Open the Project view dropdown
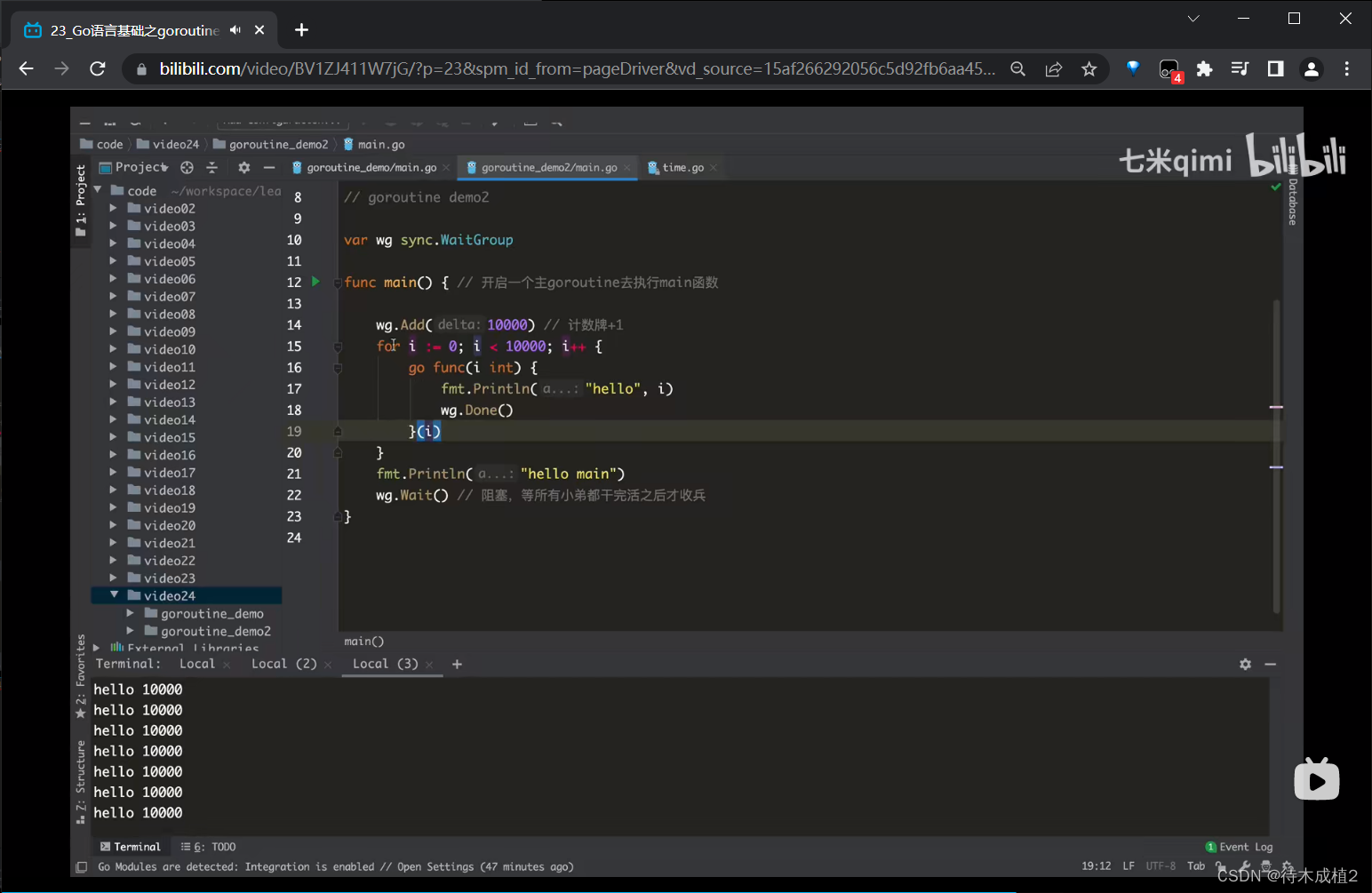Screen dimensions: 1372x893 coord(134,167)
